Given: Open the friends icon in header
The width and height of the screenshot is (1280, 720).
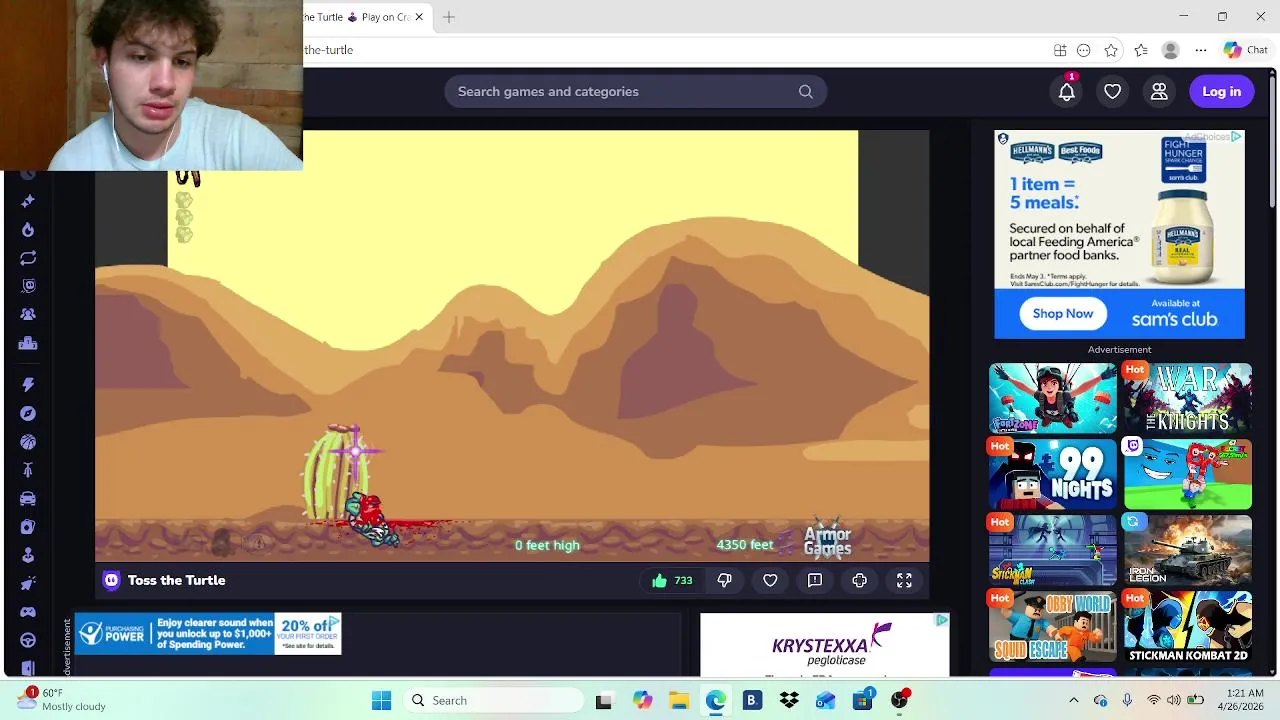Looking at the screenshot, I should tap(1159, 92).
